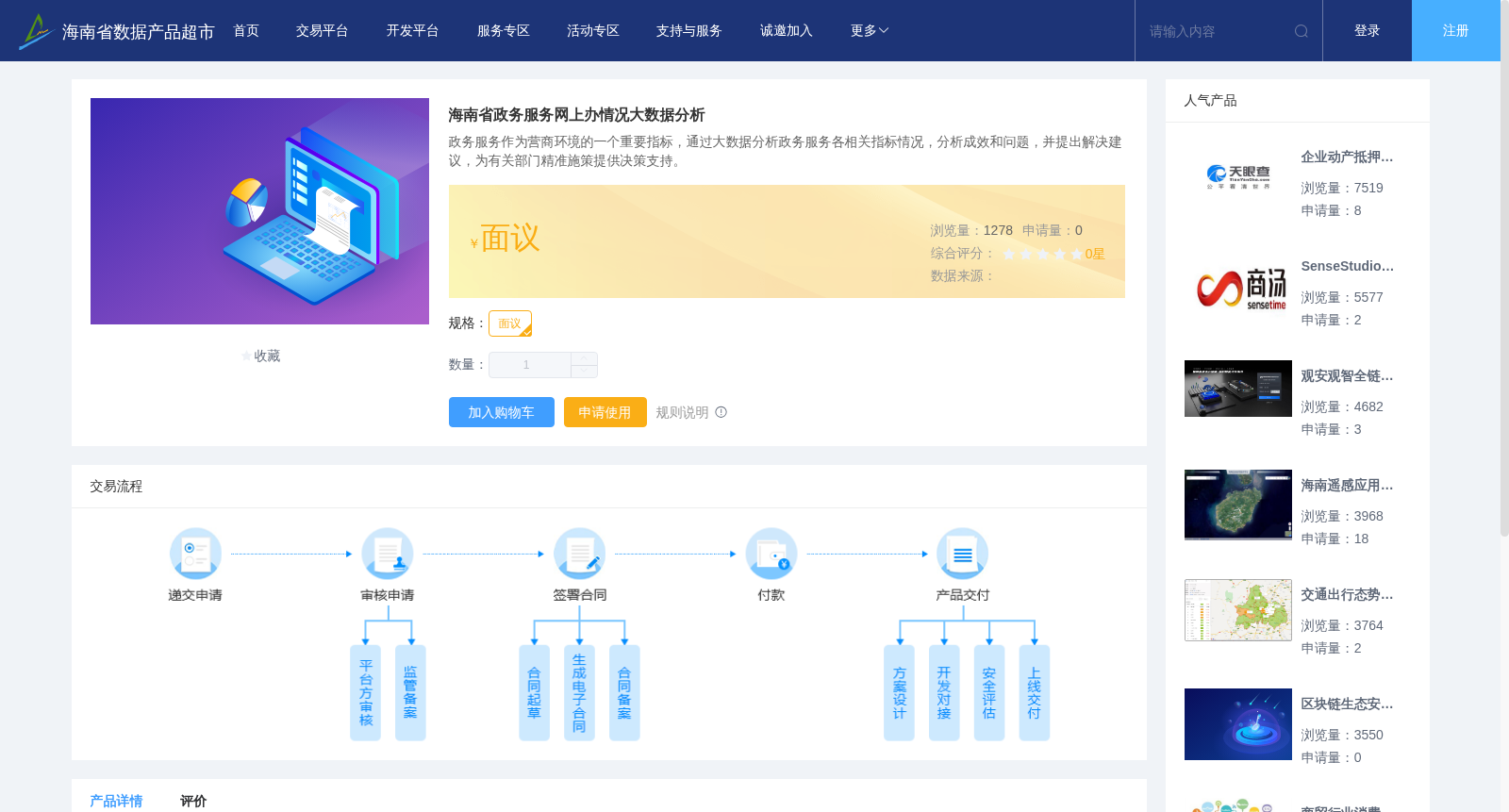Open the 海南遥感应用 map thumbnail

tap(1238, 505)
